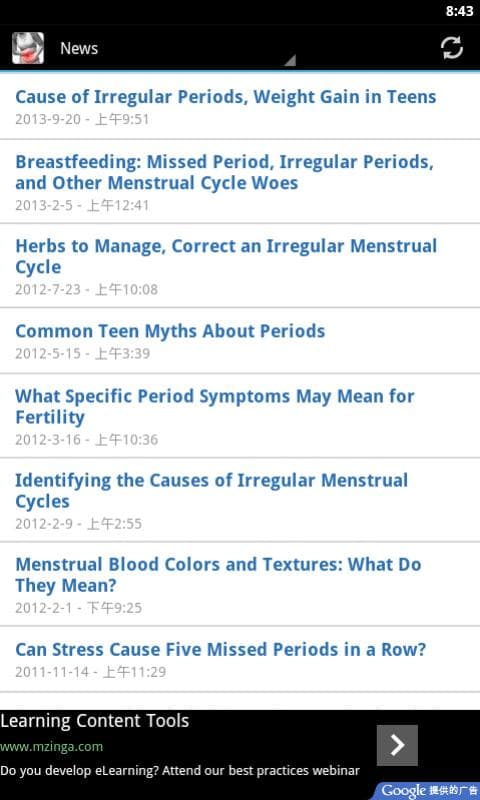The height and width of the screenshot is (800, 480).
Task: Tap the refresh icon in the header
Action: (x=451, y=48)
